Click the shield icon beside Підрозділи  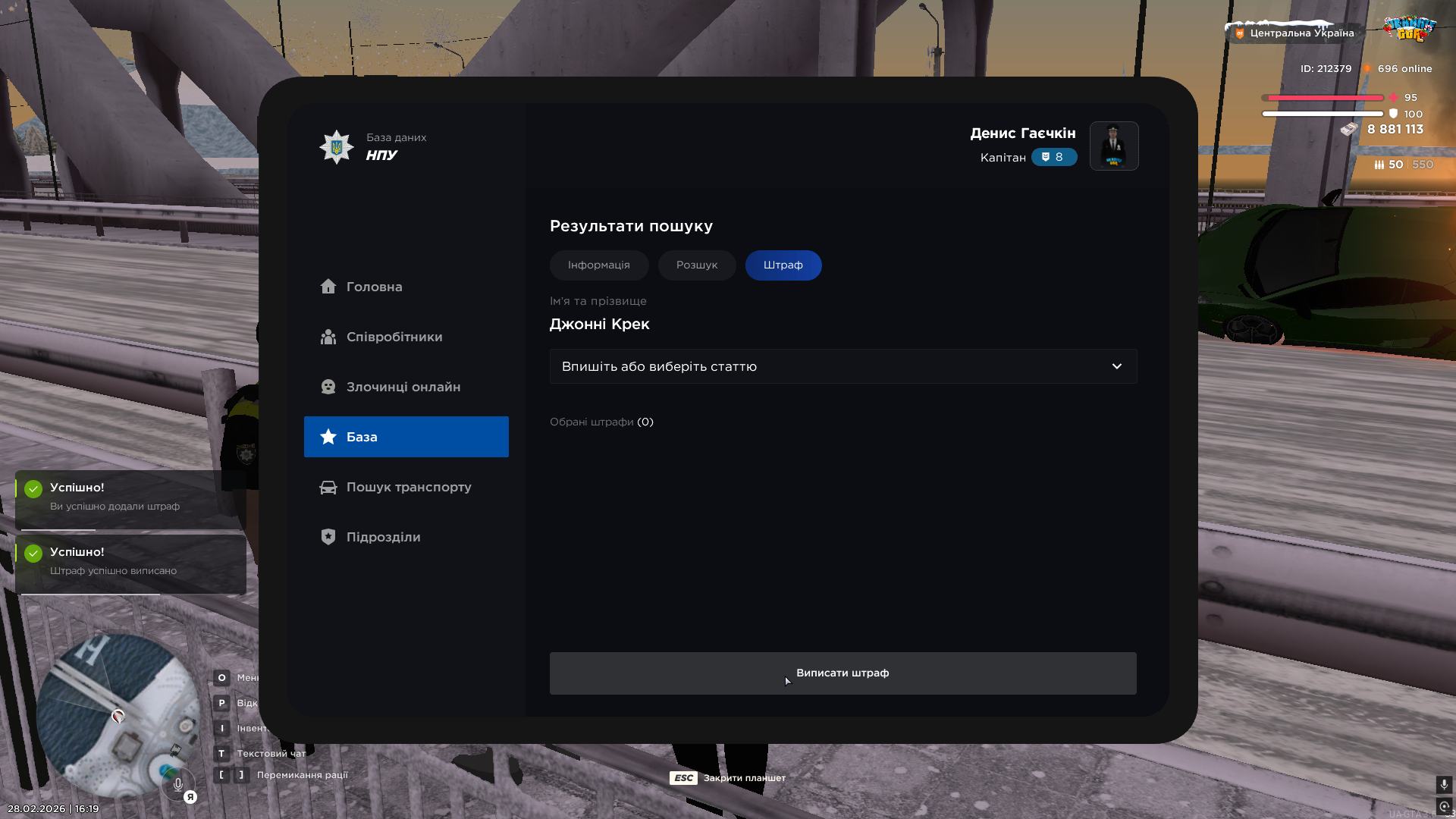click(x=328, y=537)
